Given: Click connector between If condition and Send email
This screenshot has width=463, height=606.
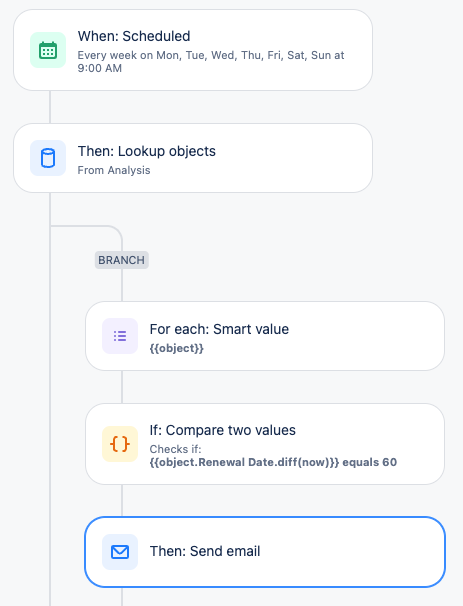Looking at the screenshot, I should [122, 500].
